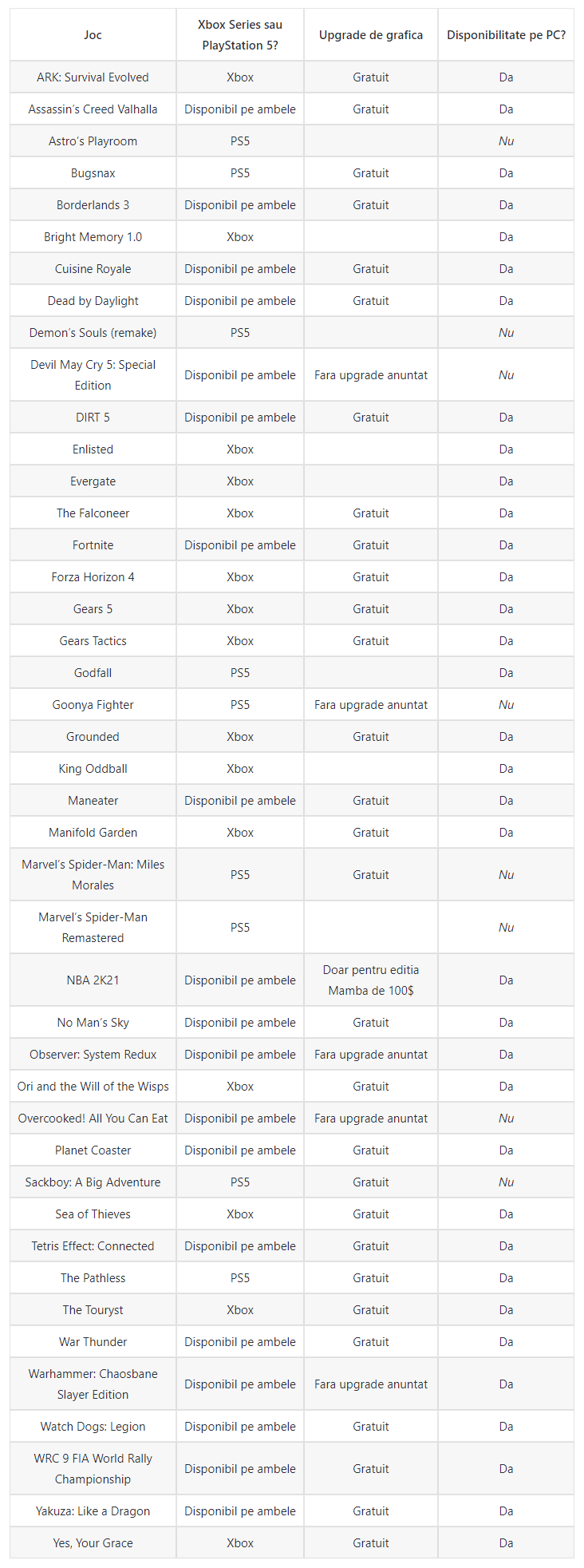584x1568 pixels.
Task: Click the "Devil May Cry 5: Special Edition" cell
Action: tap(93, 375)
